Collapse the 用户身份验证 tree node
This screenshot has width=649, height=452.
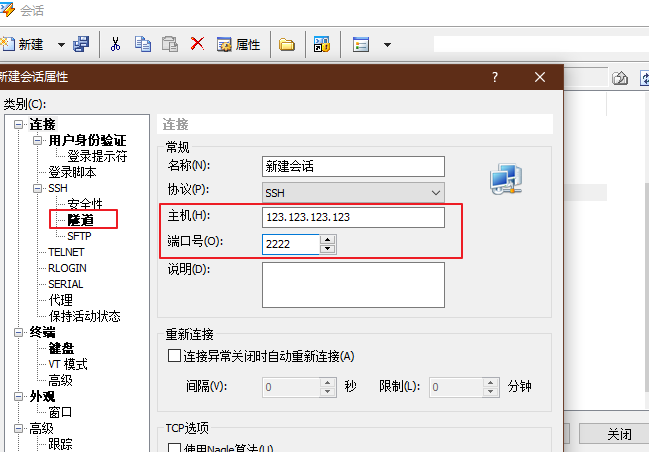tap(39, 141)
